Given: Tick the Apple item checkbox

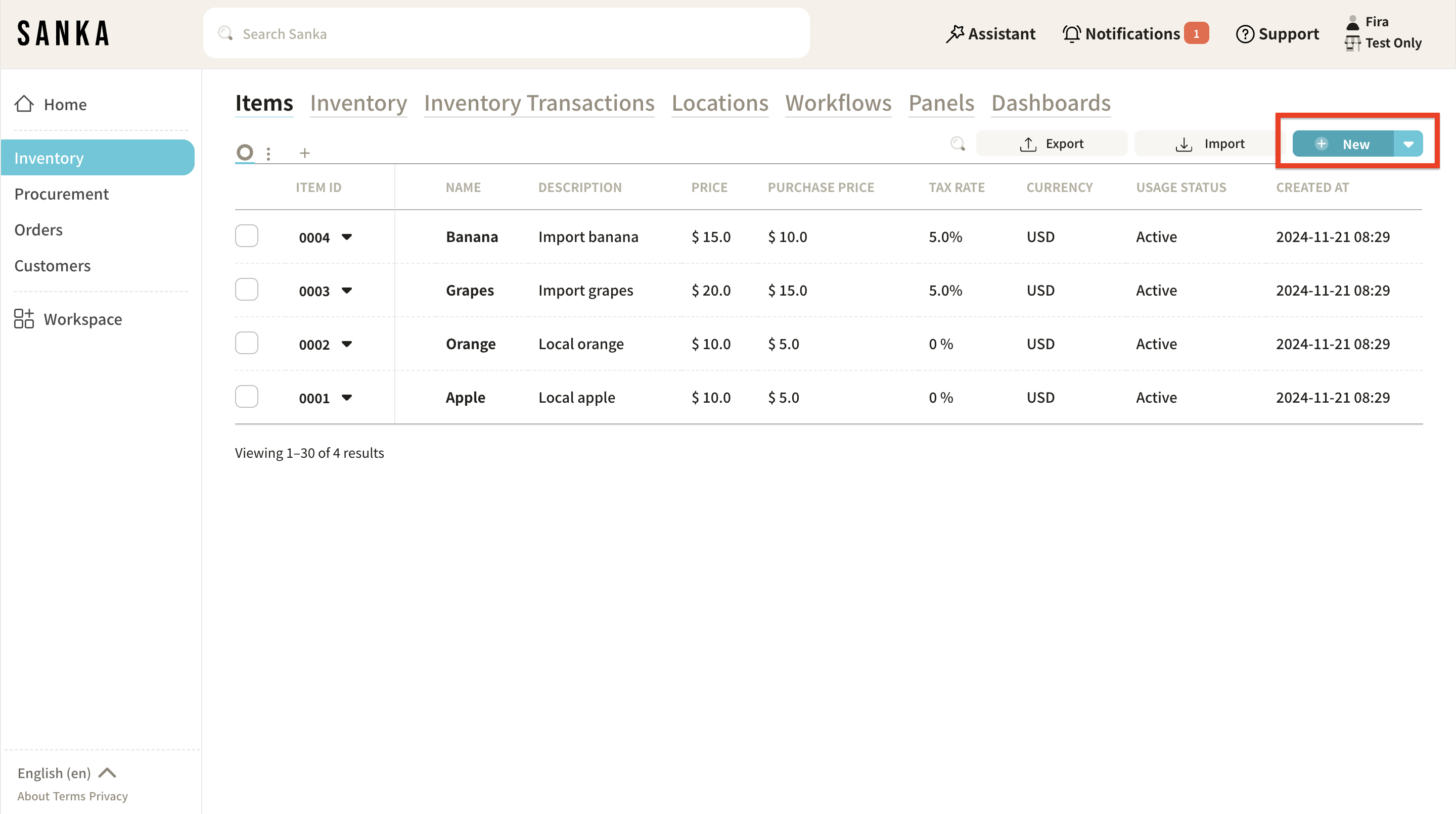Looking at the screenshot, I should tap(246, 397).
